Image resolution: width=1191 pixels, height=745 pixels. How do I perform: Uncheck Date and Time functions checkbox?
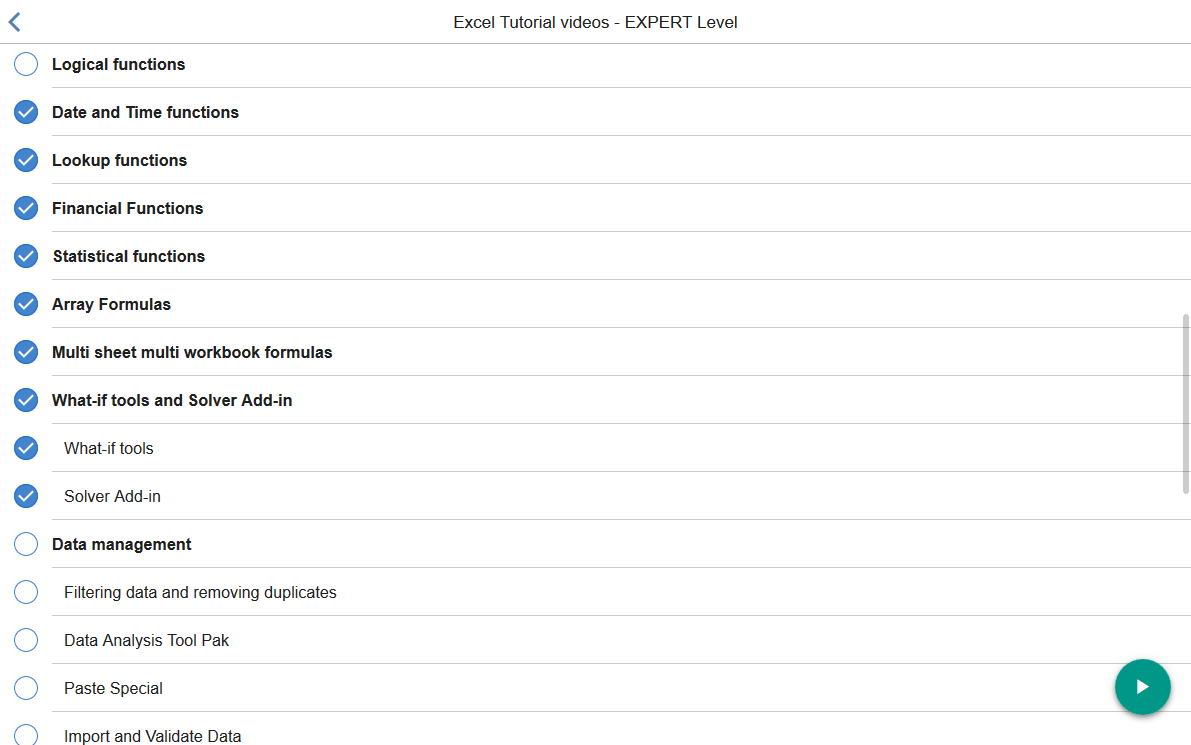26,112
